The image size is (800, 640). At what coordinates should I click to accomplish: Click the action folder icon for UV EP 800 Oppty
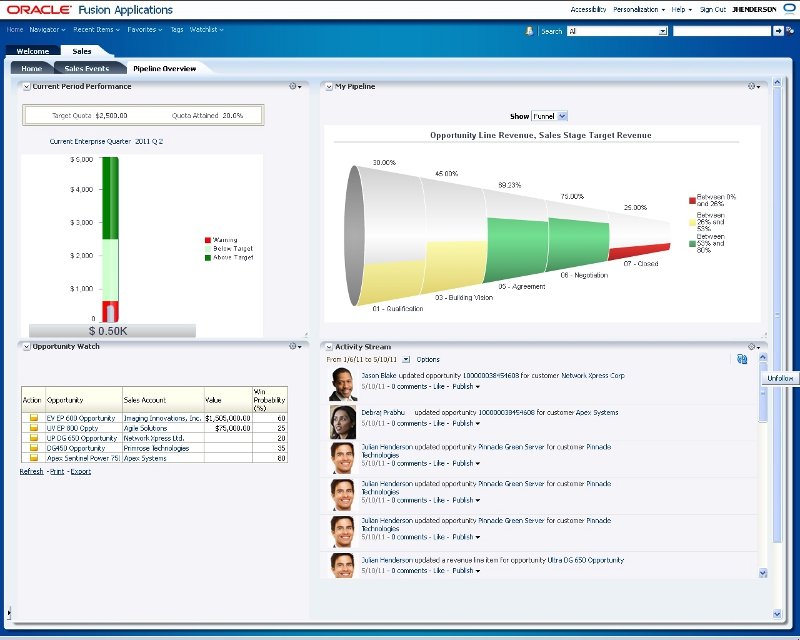pyautogui.click(x=34, y=428)
